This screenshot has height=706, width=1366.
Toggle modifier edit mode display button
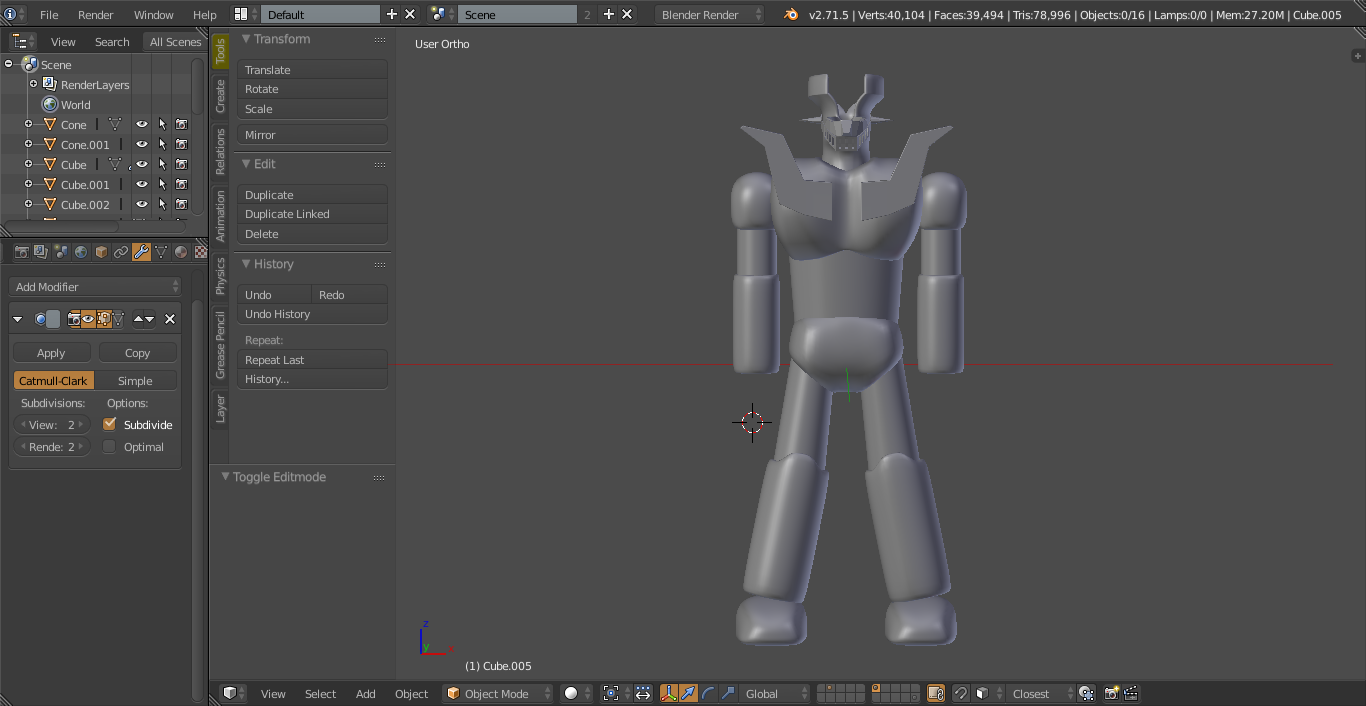tap(103, 319)
